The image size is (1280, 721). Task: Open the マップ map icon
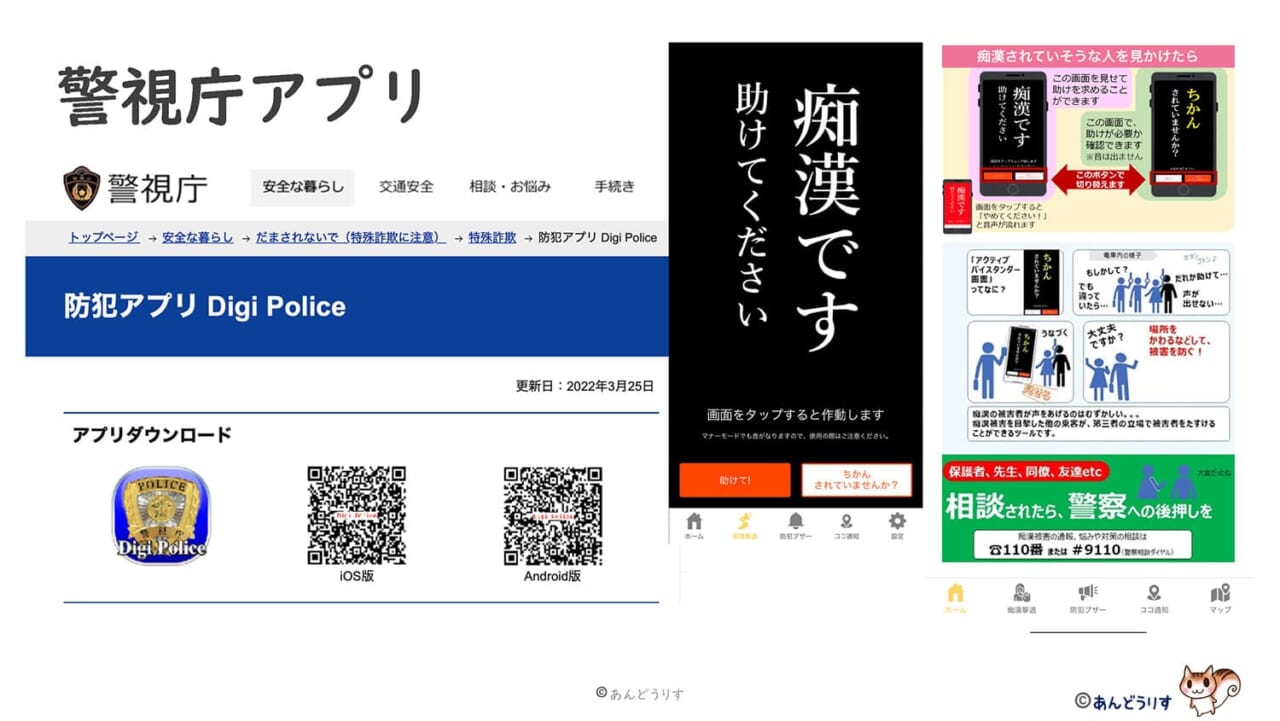click(x=1220, y=595)
